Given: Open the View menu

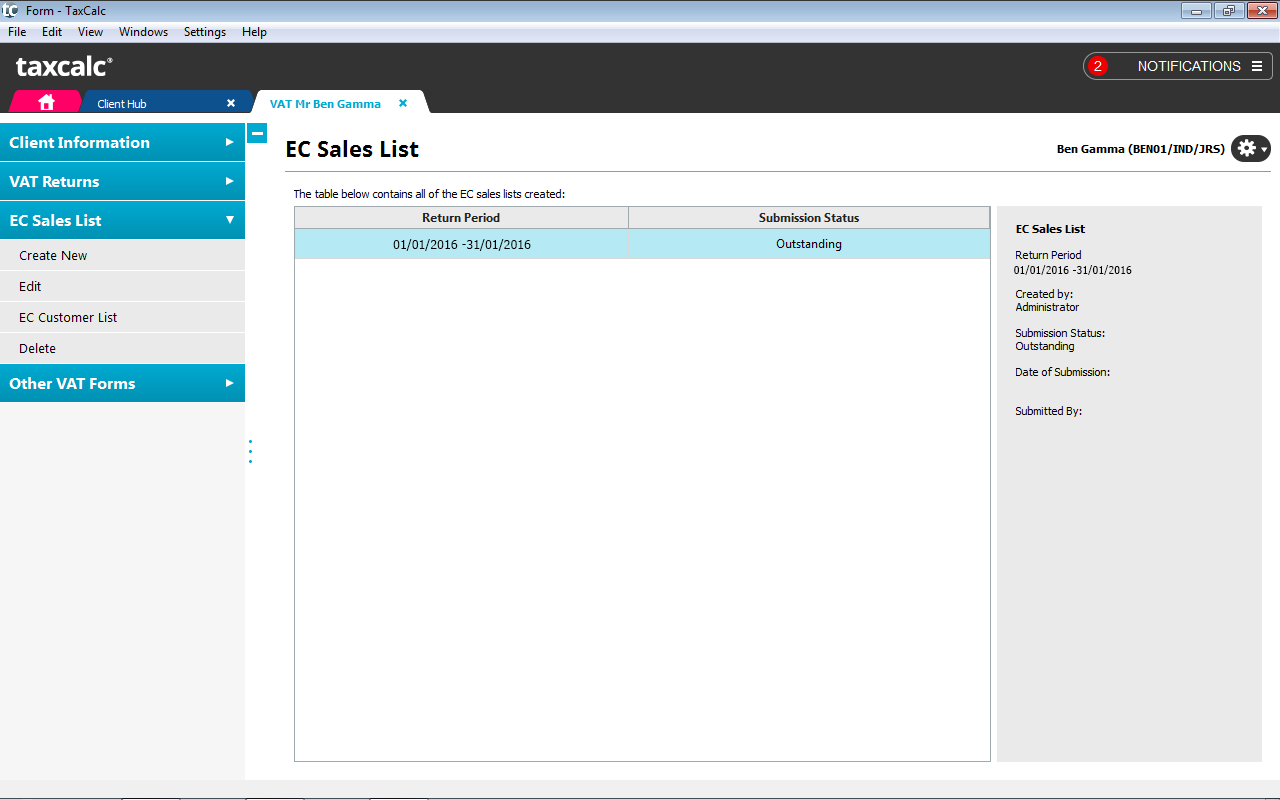Looking at the screenshot, I should pos(90,32).
